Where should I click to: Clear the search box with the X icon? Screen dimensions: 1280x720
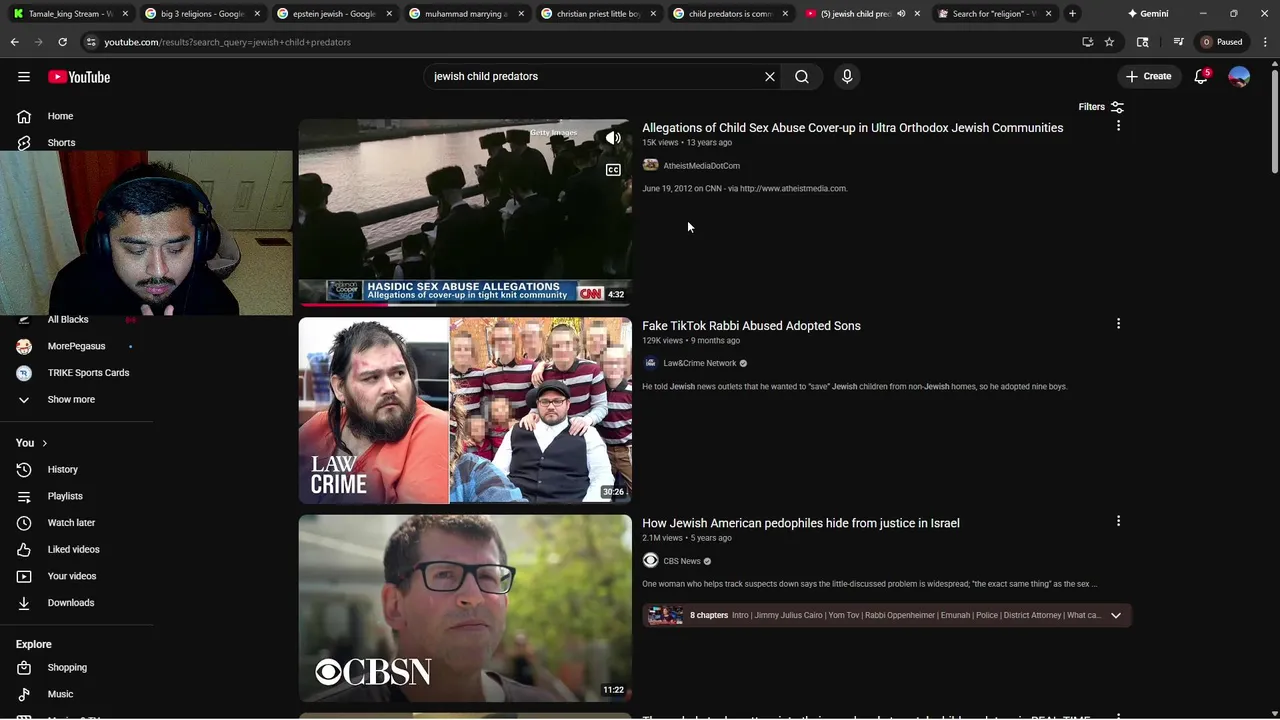pos(770,76)
